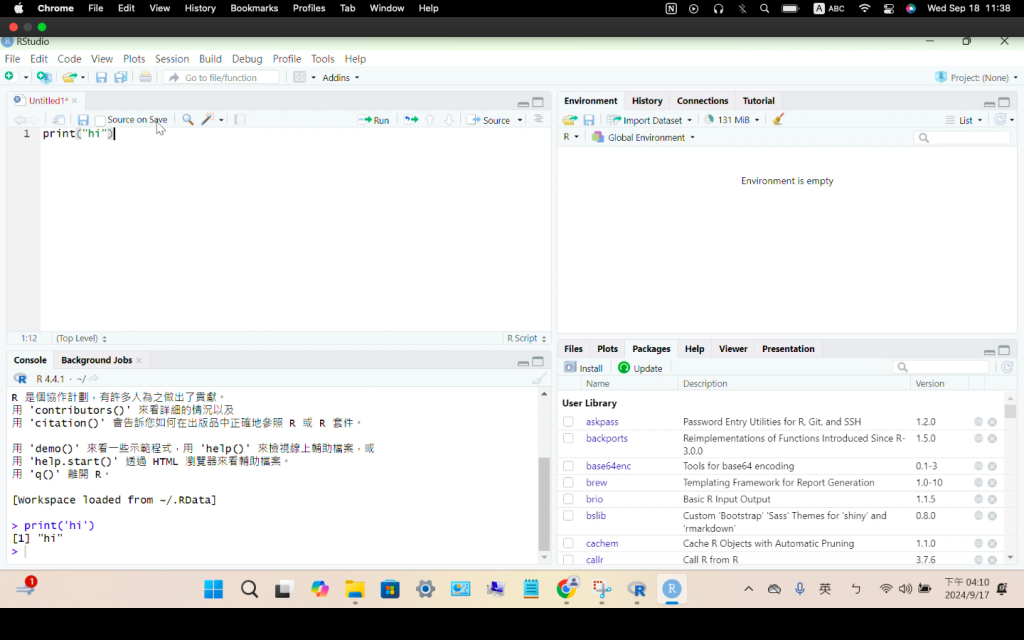
Task: Switch to the Background Jobs tab
Action: pyautogui.click(x=97, y=360)
